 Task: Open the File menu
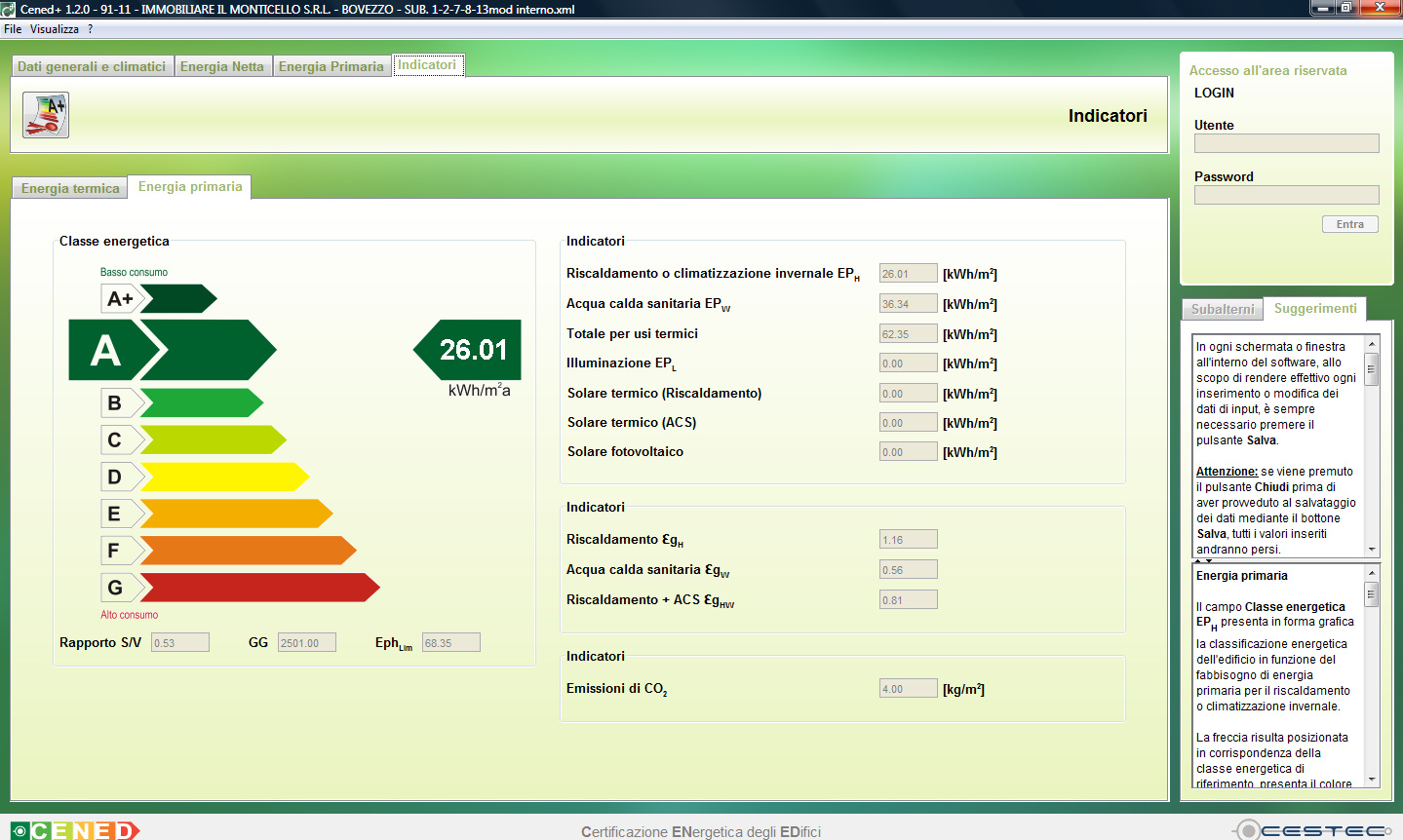point(13,29)
